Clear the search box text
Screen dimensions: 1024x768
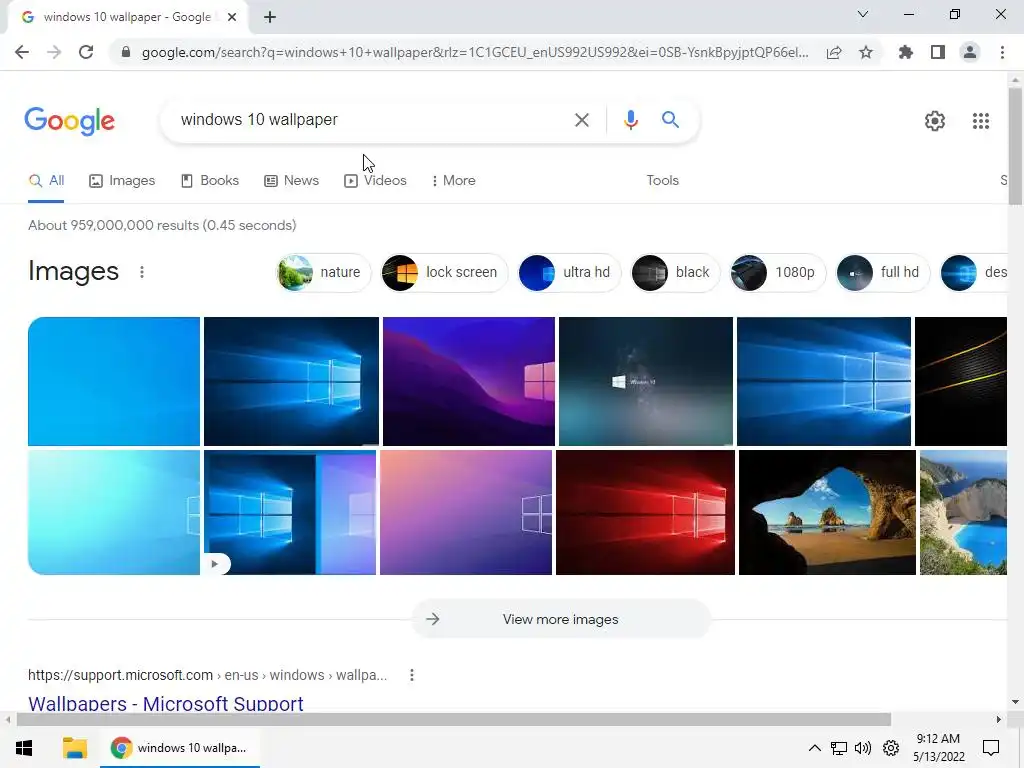(581, 120)
